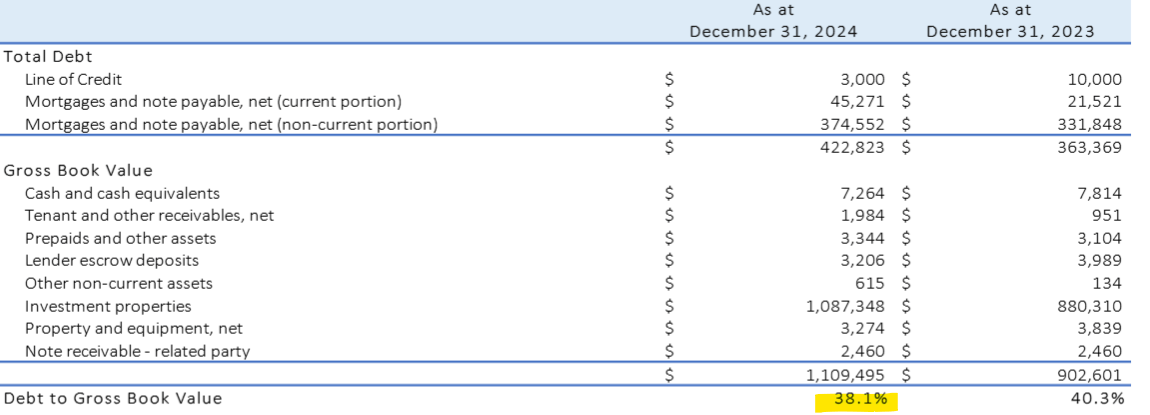The width and height of the screenshot is (1150, 415).
Task: Click the 'Note receivable - related party' label
Action: tap(137, 351)
